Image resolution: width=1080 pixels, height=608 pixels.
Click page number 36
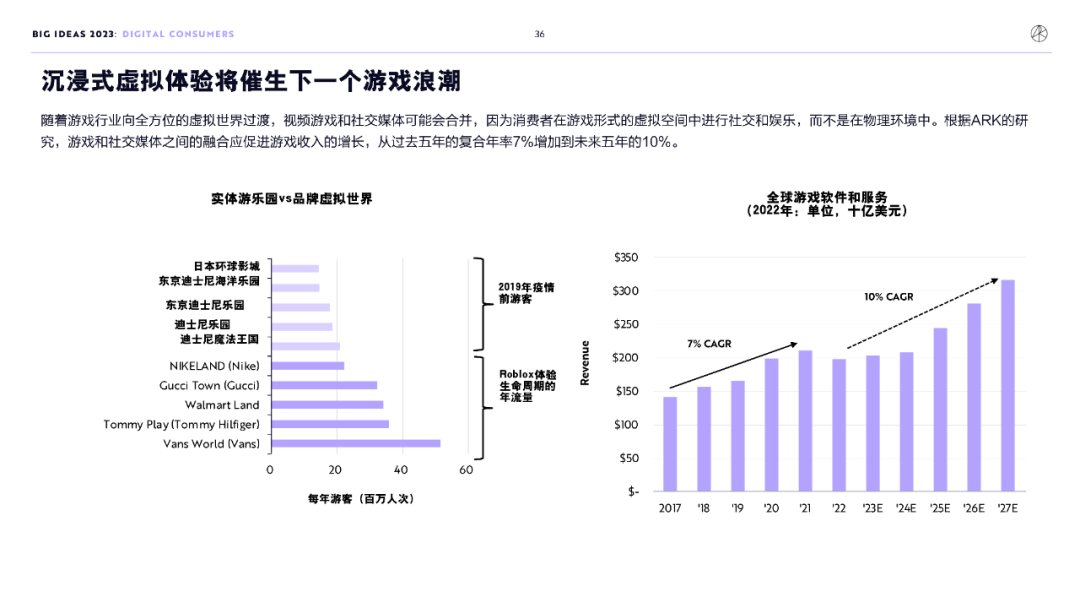point(539,34)
